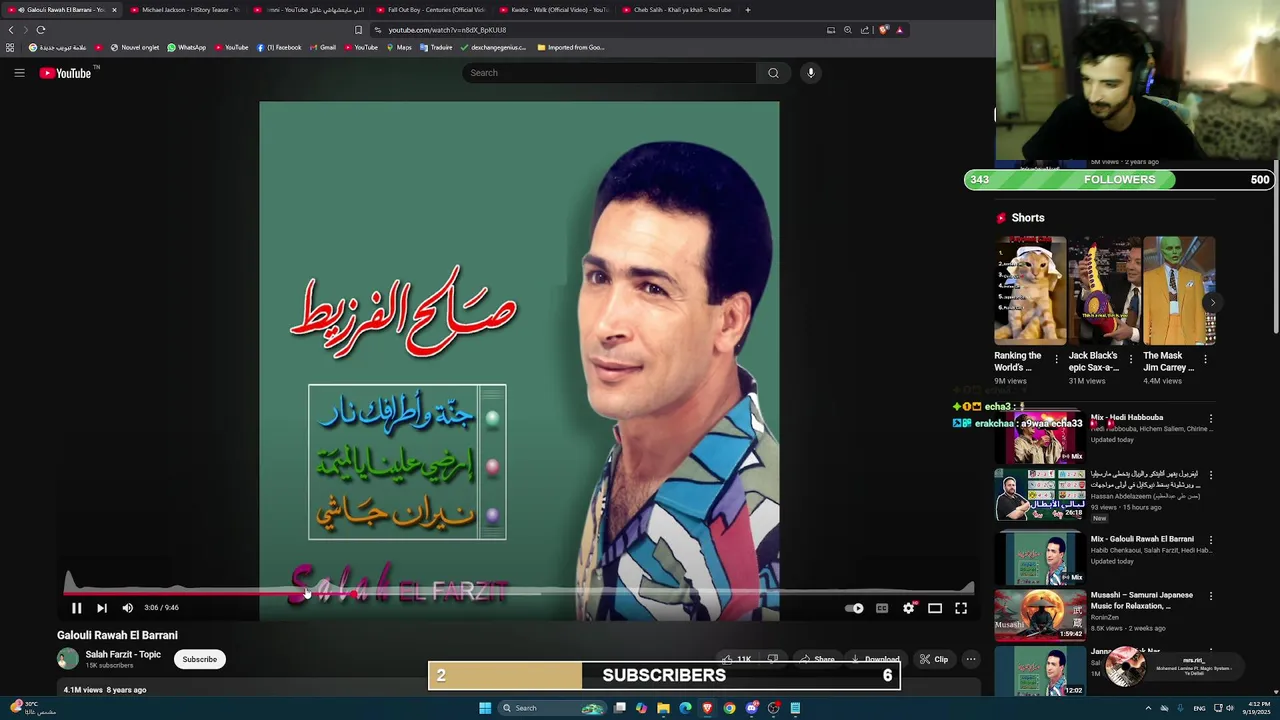Open the Traduire bookmark
Image resolution: width=1280 pixels, height=720 pixels.
[x=436, y=47]
